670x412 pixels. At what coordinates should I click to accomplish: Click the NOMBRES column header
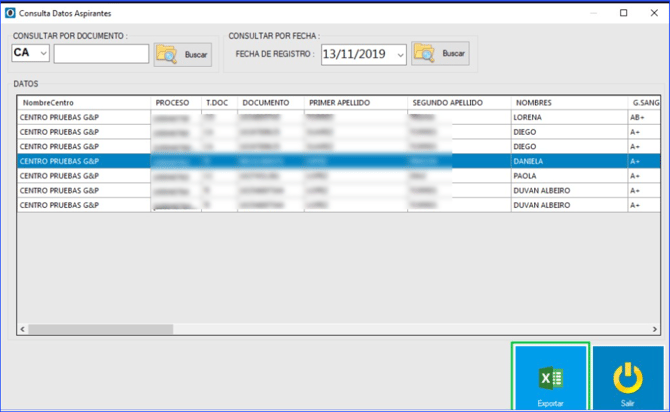click(x=569, y=103)
